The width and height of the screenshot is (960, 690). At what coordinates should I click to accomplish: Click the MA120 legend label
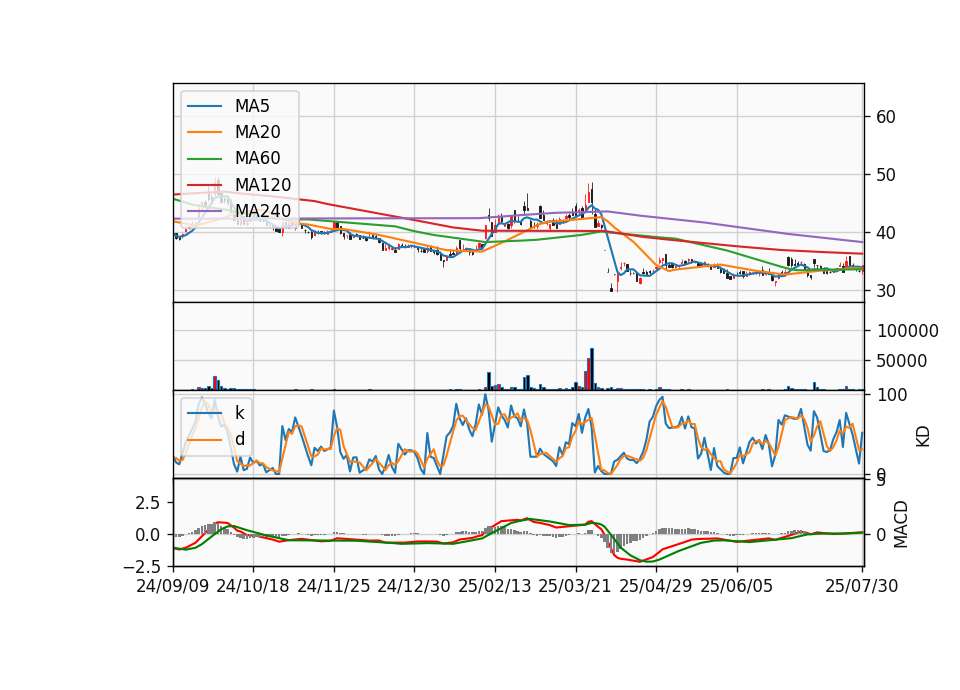pyautogui.click(x=263, y=185)
